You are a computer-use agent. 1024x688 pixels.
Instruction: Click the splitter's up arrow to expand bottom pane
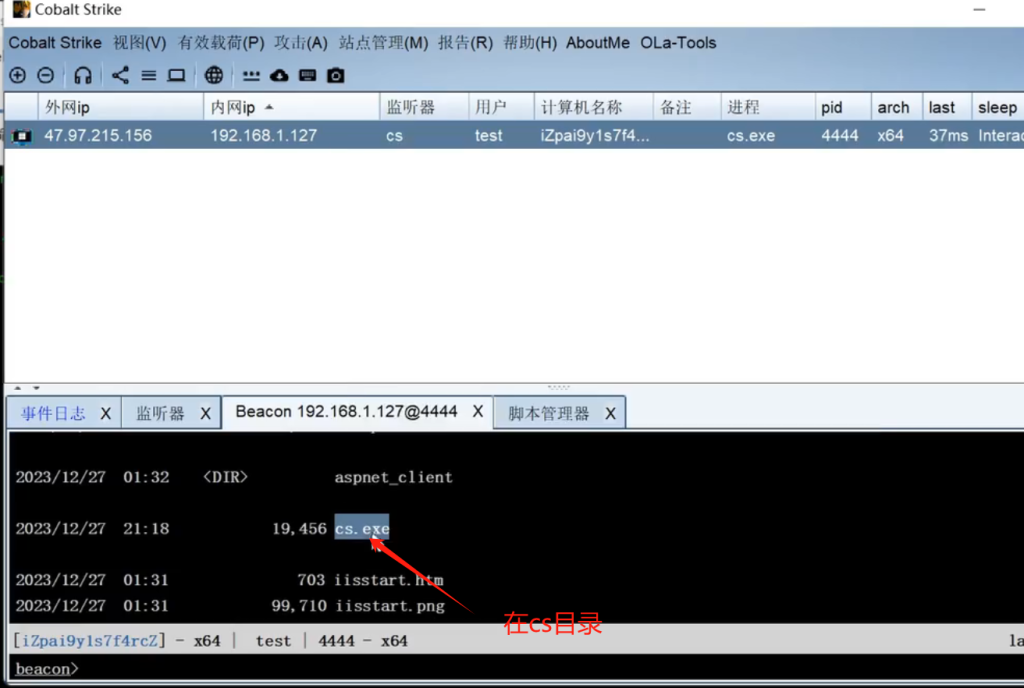tap(18, 388)
